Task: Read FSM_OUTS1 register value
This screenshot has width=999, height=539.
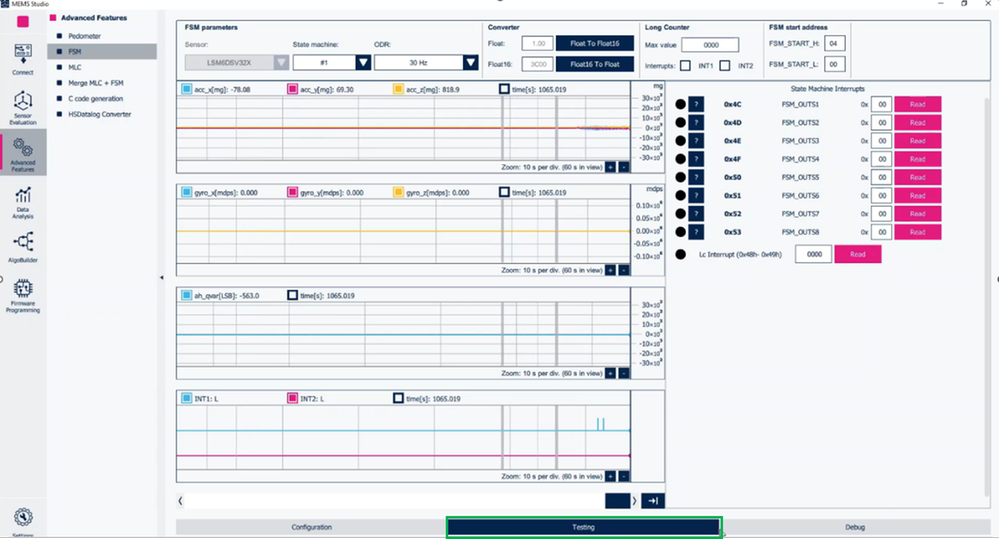Action: click(917, 104)
